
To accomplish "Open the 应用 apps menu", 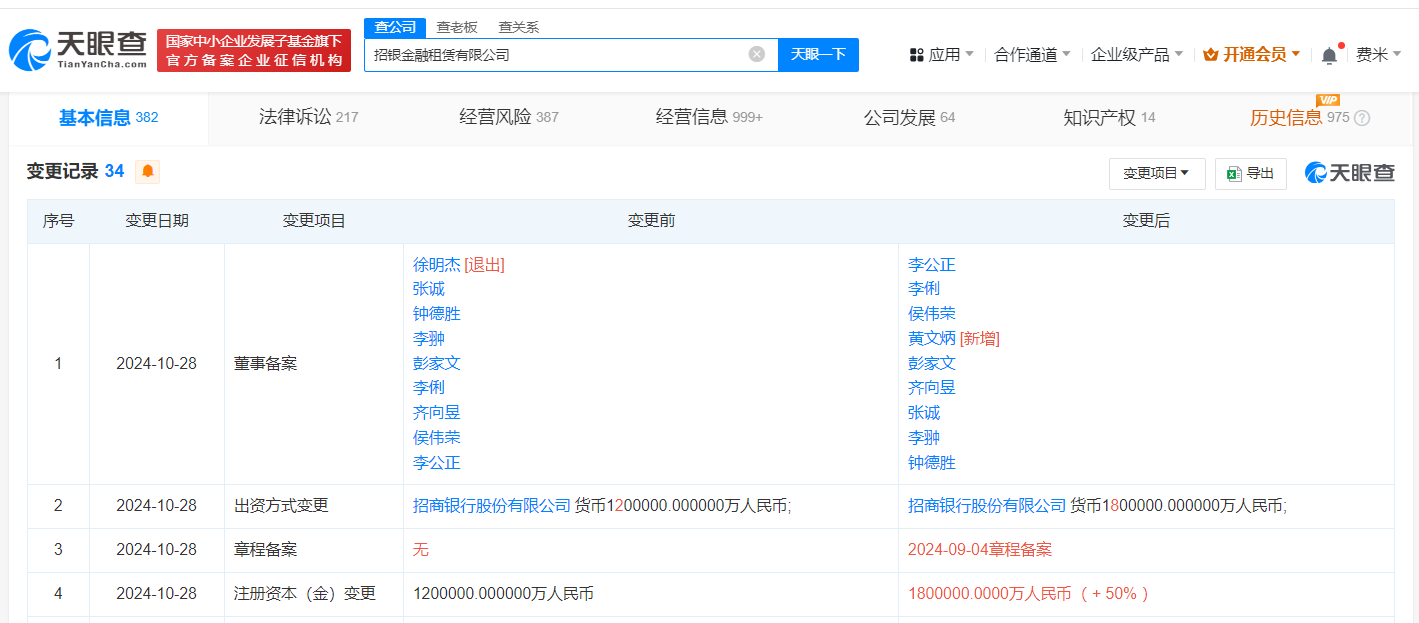I will (x=941, y=55).
